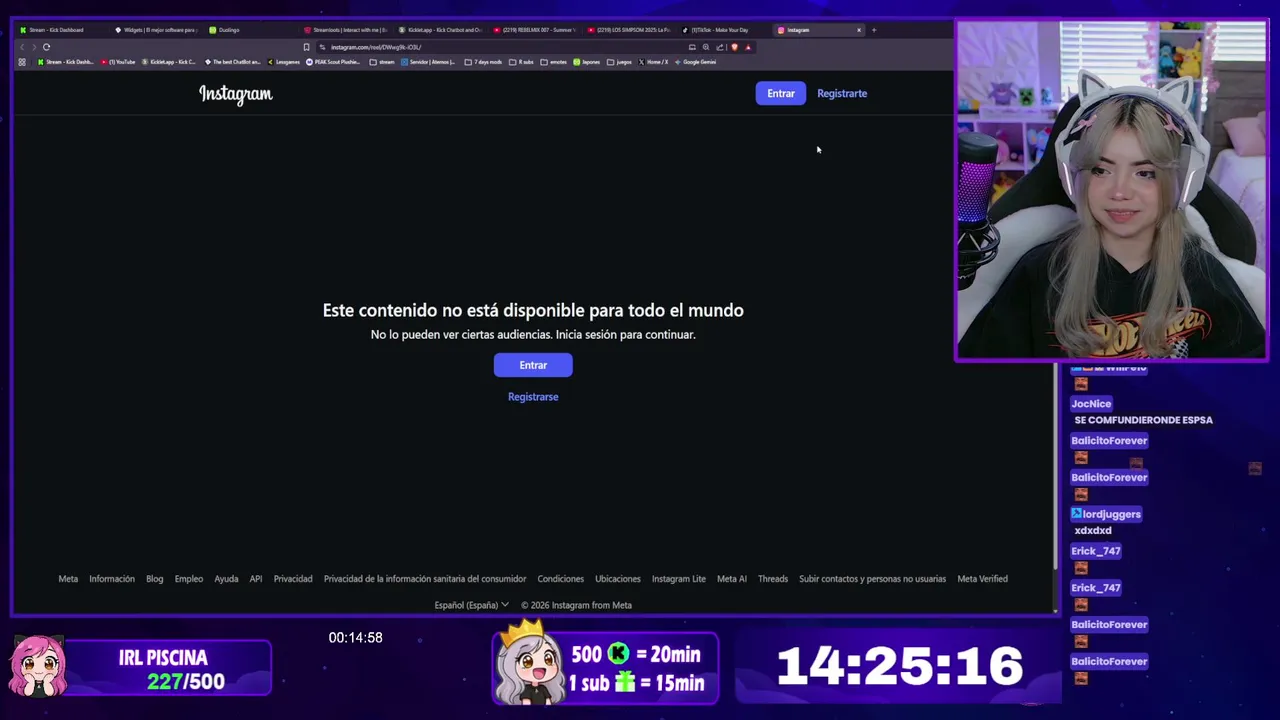Switch to the Duolingo tab
Viewport: 1280px width, 720px height.
[x=250, y=30]
